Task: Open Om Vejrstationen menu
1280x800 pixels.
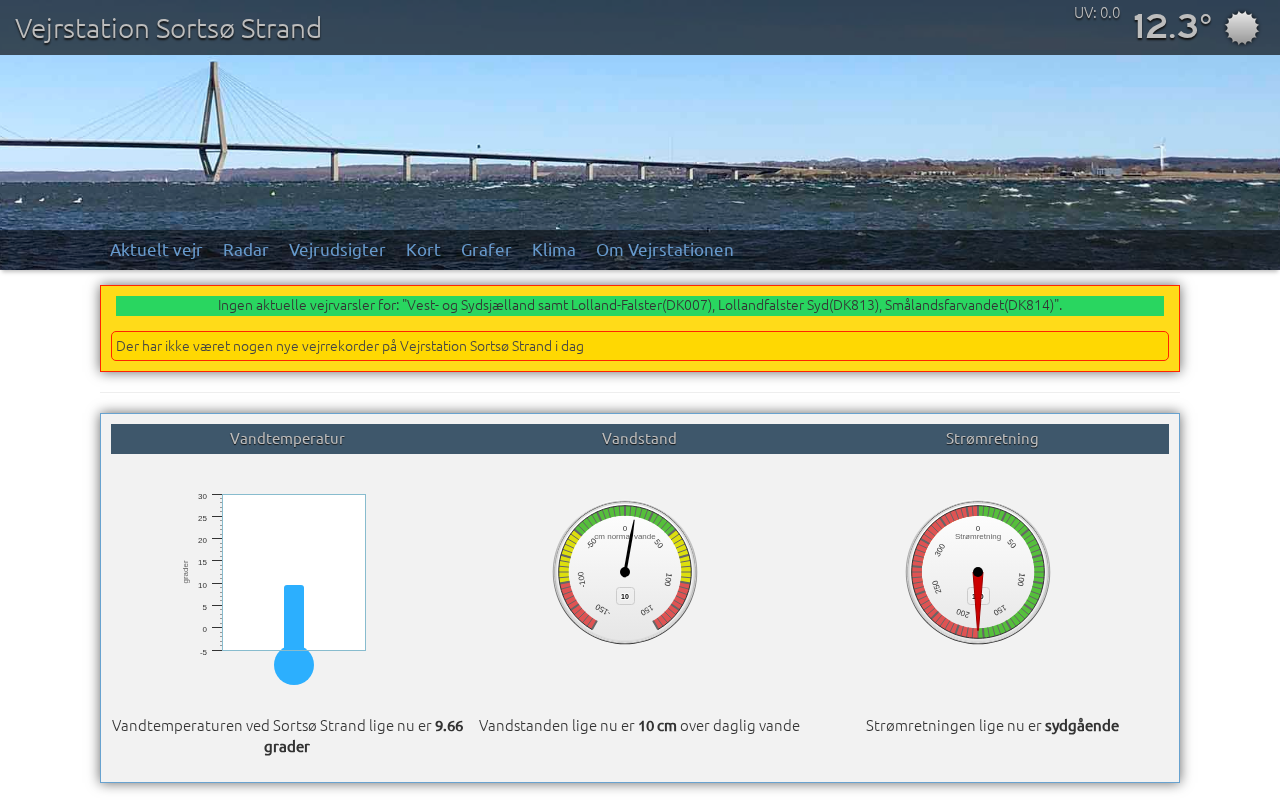Action: click(665, 250)
